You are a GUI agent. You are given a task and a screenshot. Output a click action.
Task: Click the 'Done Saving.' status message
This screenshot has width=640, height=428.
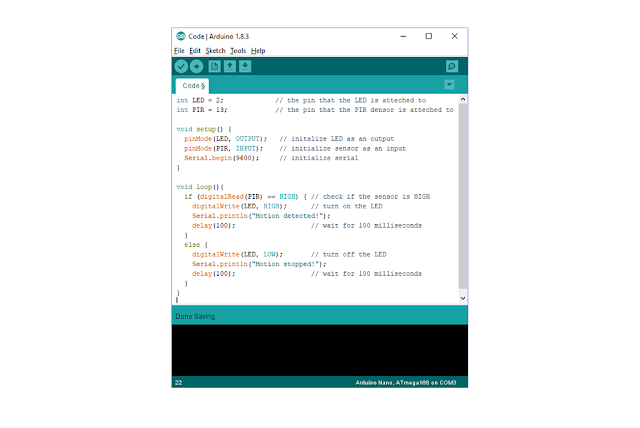point(196,316)
